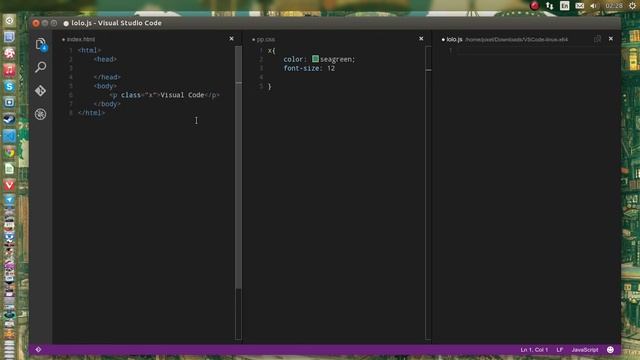Viewport: 640px width, 360px height.
Task: Launch Telegram from the dock
Action: [9, 200]
